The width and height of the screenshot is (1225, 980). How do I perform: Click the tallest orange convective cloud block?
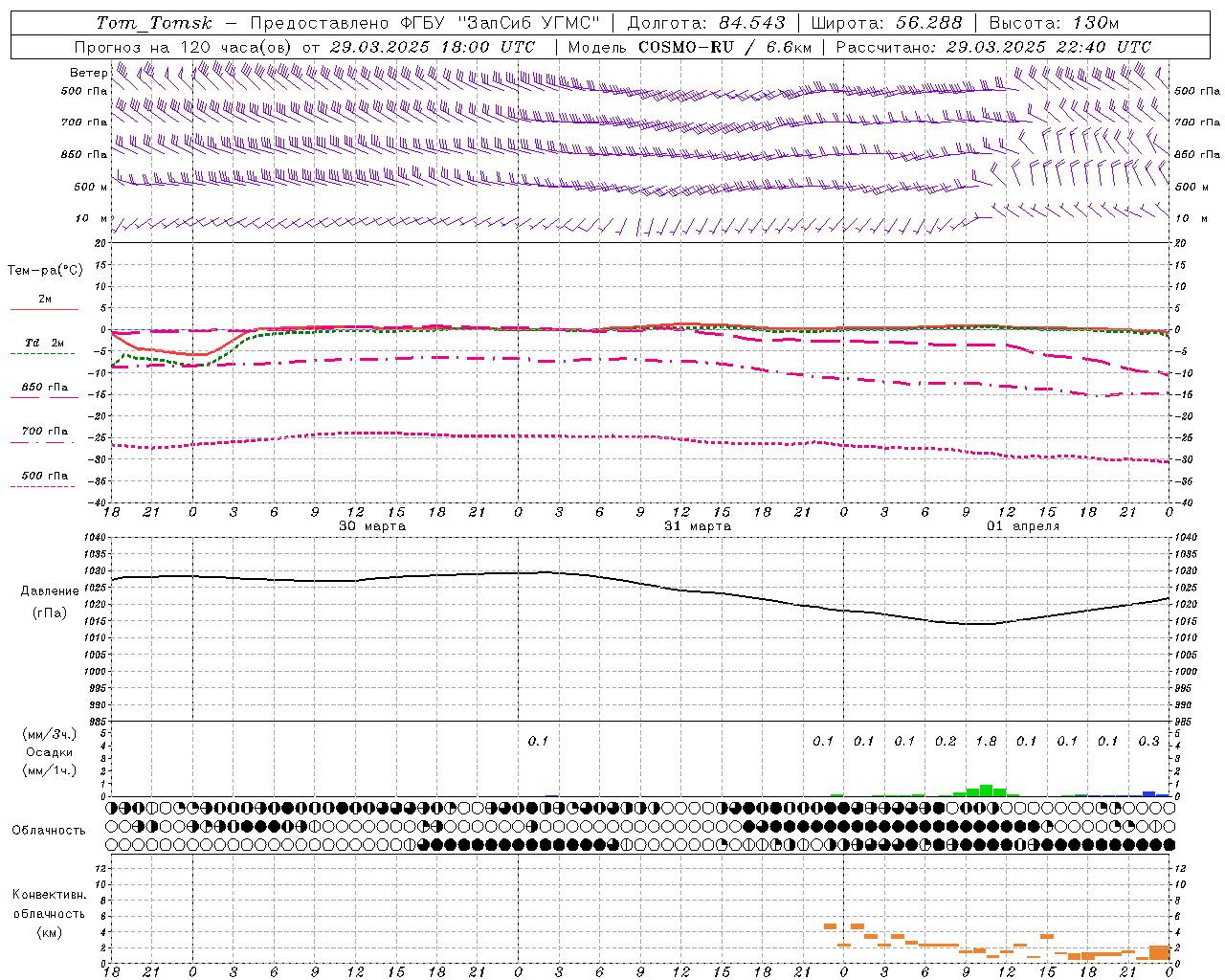[1160, 953]
